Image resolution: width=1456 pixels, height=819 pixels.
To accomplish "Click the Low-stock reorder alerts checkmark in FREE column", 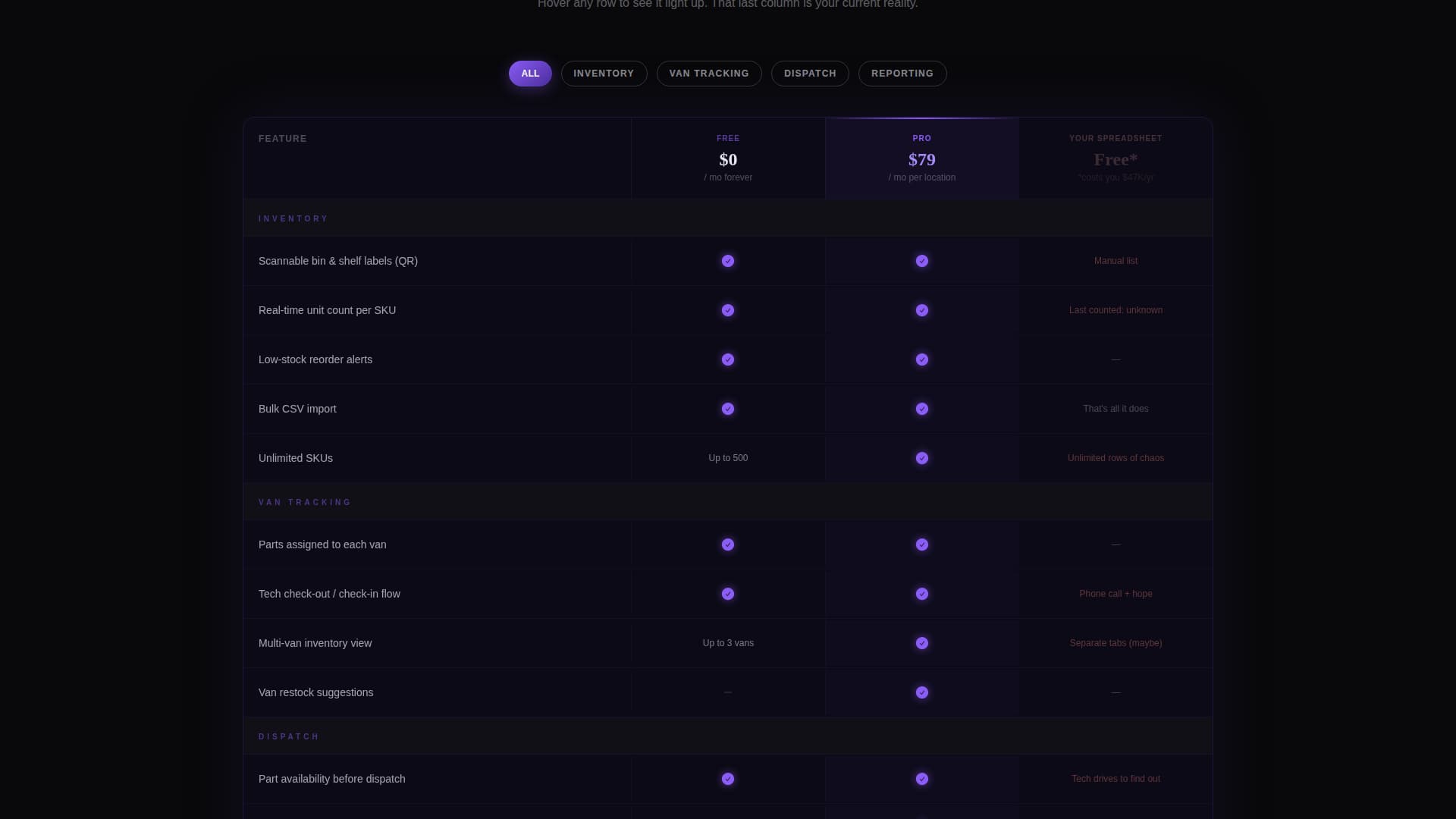I will 728,360.
